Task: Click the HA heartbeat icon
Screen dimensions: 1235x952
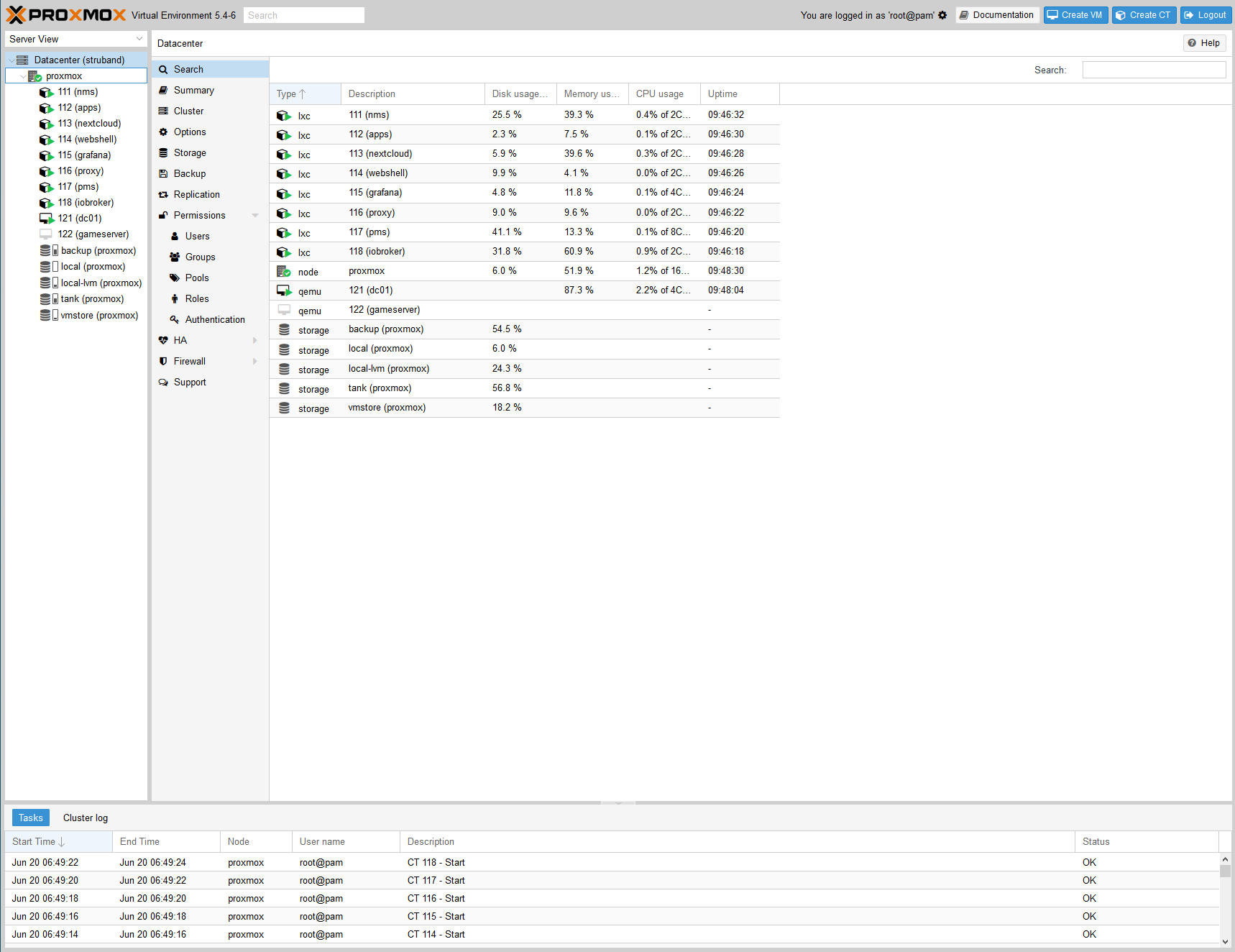Action: [x=163, y=341]
